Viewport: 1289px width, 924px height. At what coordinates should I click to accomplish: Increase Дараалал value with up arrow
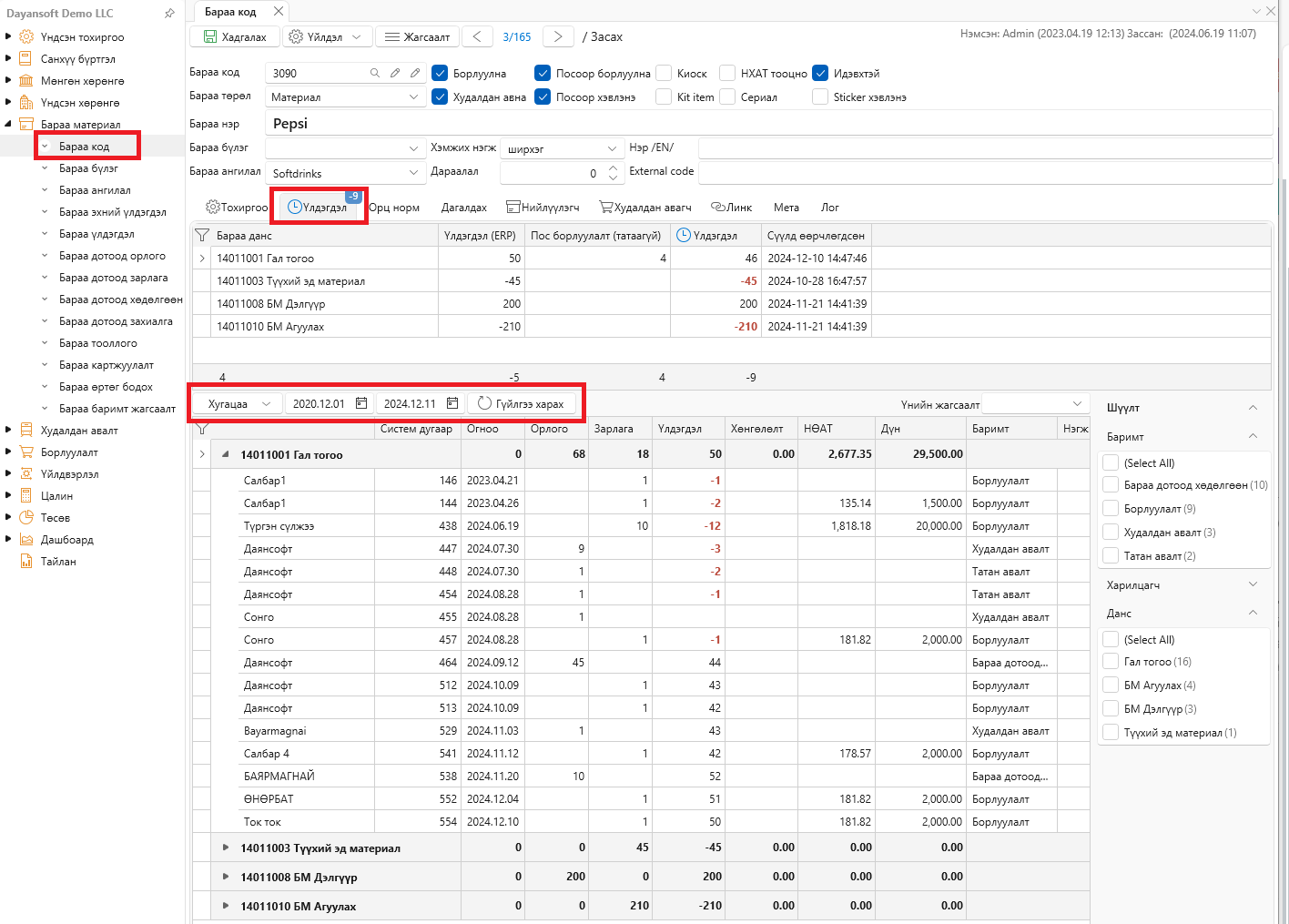click(613, 168)
